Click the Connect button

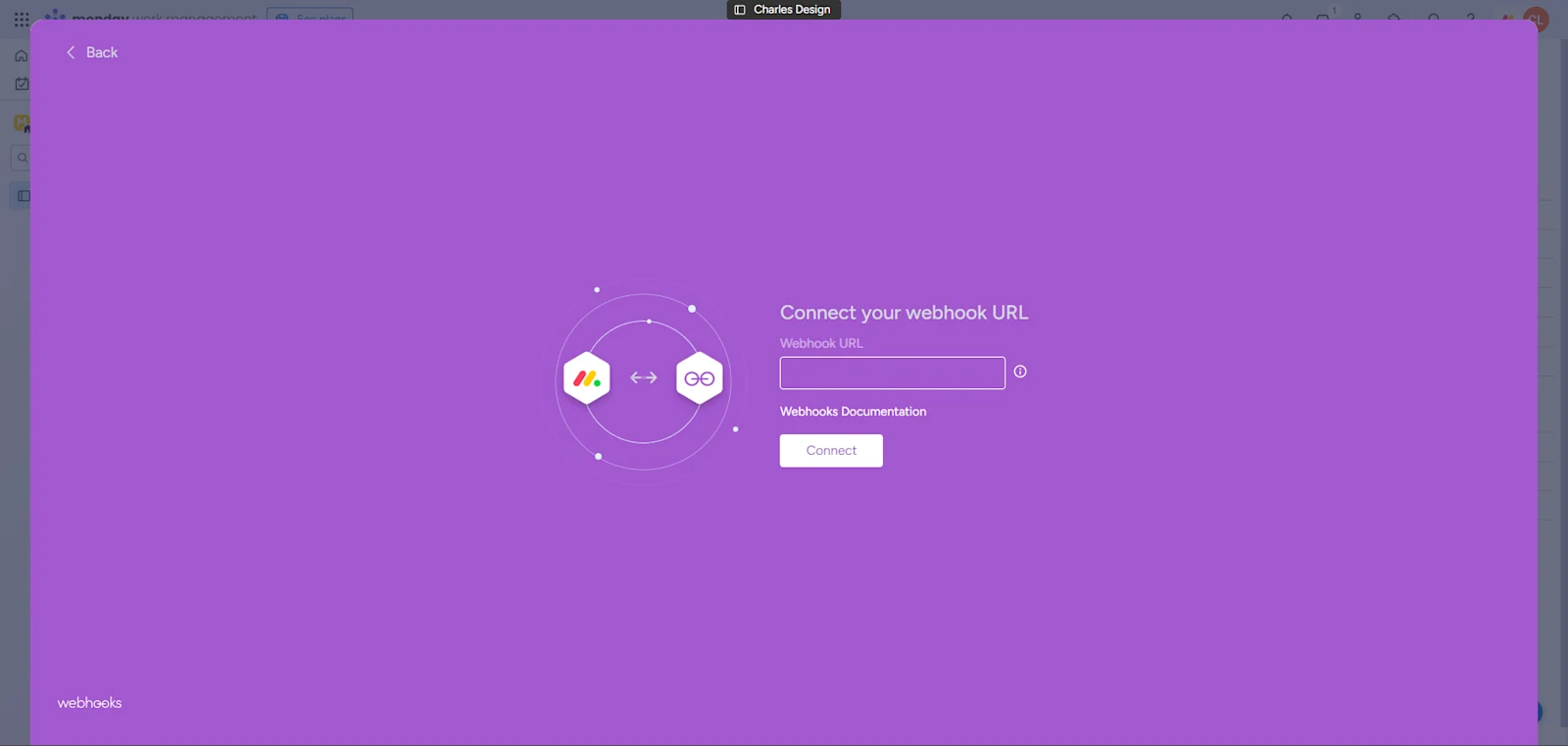pos(831,451)
